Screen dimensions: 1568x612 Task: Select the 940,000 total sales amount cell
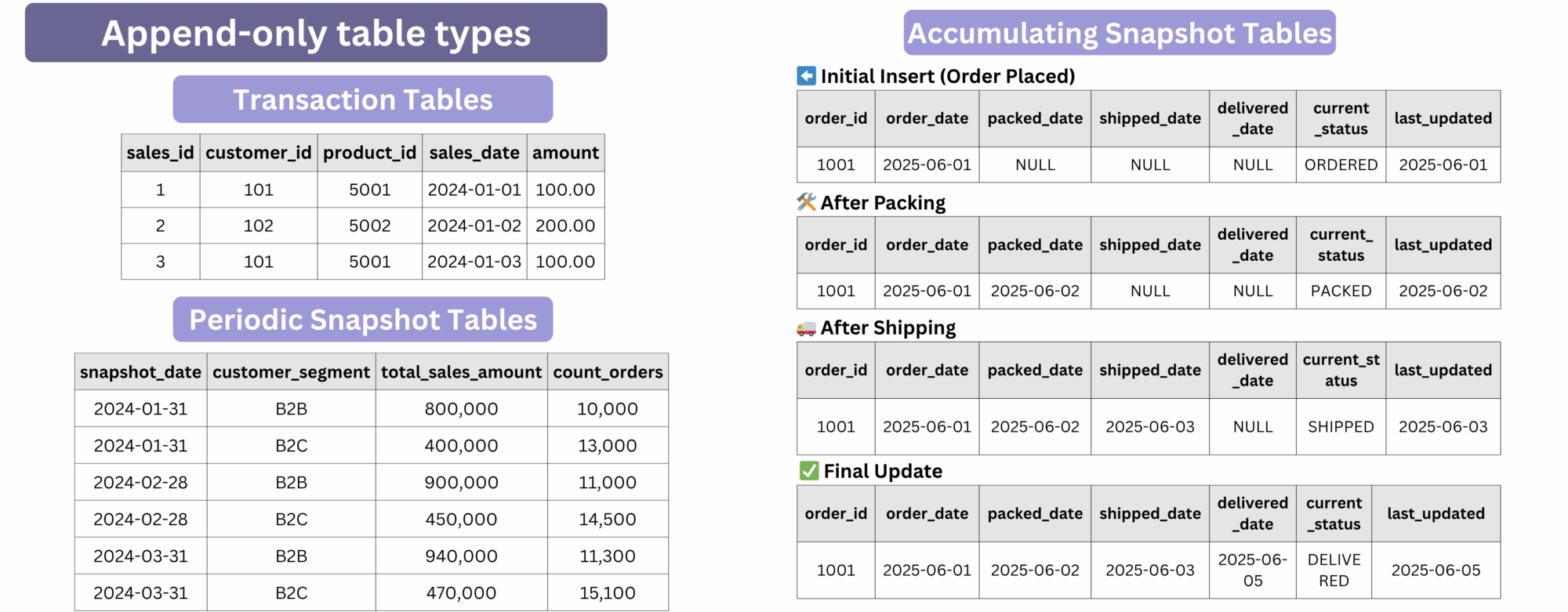(461, 556)
